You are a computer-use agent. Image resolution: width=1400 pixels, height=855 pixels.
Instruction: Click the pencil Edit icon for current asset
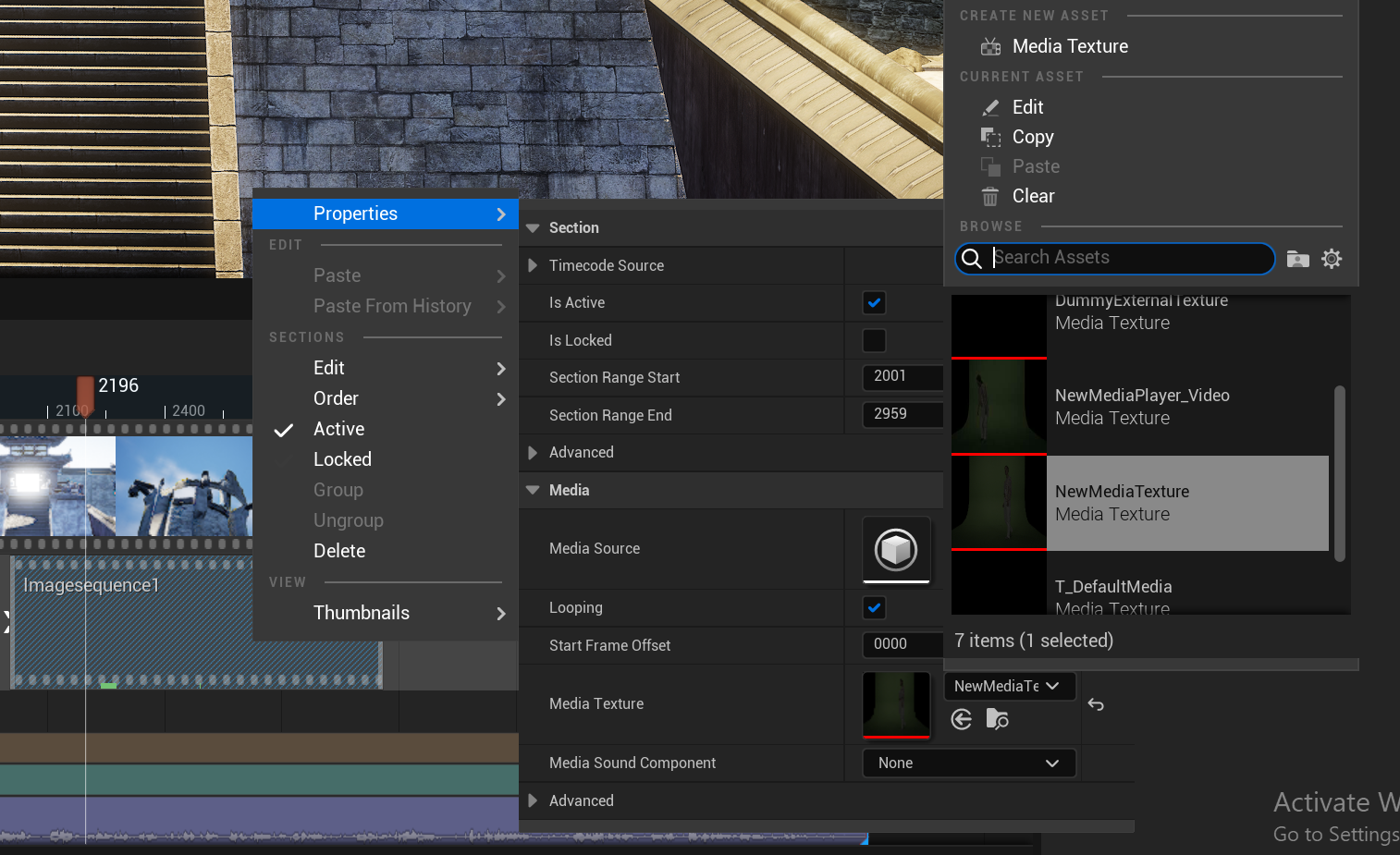(990, 107)
